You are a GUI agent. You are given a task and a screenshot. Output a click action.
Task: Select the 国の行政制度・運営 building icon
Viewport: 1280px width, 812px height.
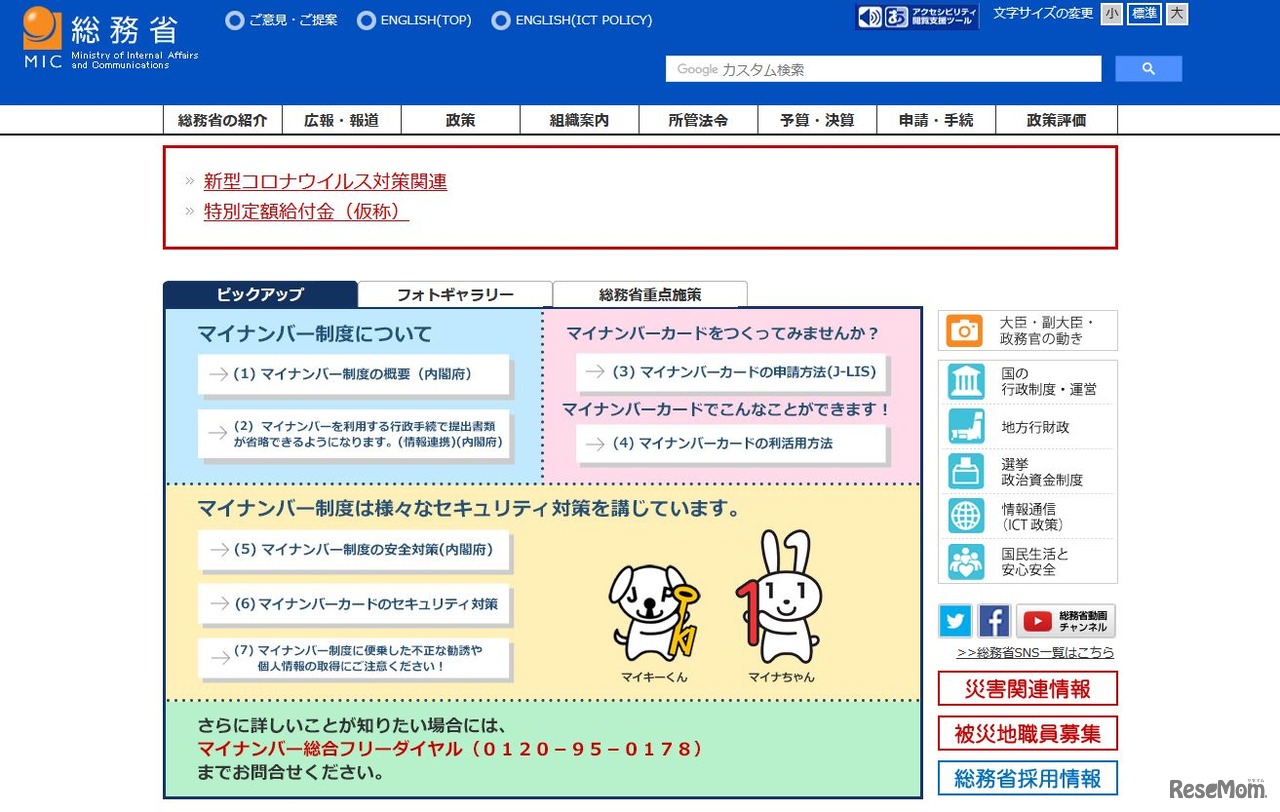(x=963, y=381)
